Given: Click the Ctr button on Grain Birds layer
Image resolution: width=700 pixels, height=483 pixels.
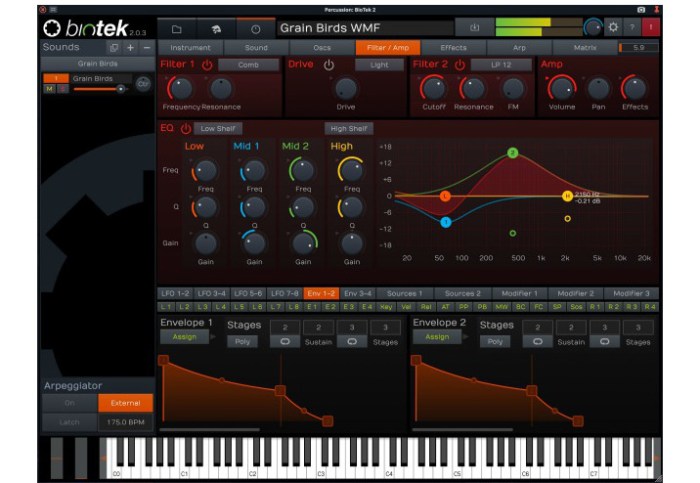Looking at the screenshot, I should (143, 84).
